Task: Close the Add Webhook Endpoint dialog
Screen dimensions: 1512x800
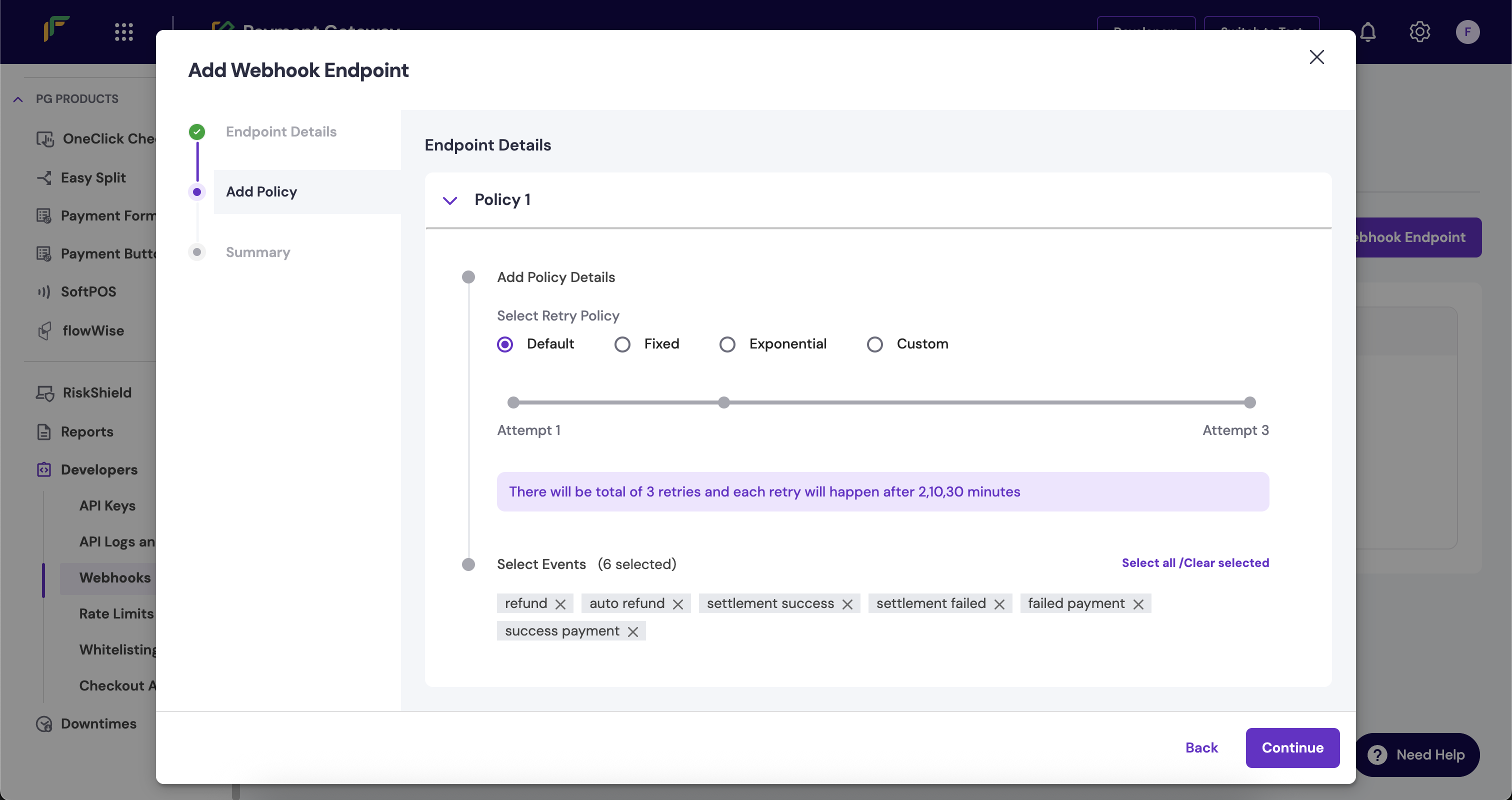Action: pos(1316,57)
